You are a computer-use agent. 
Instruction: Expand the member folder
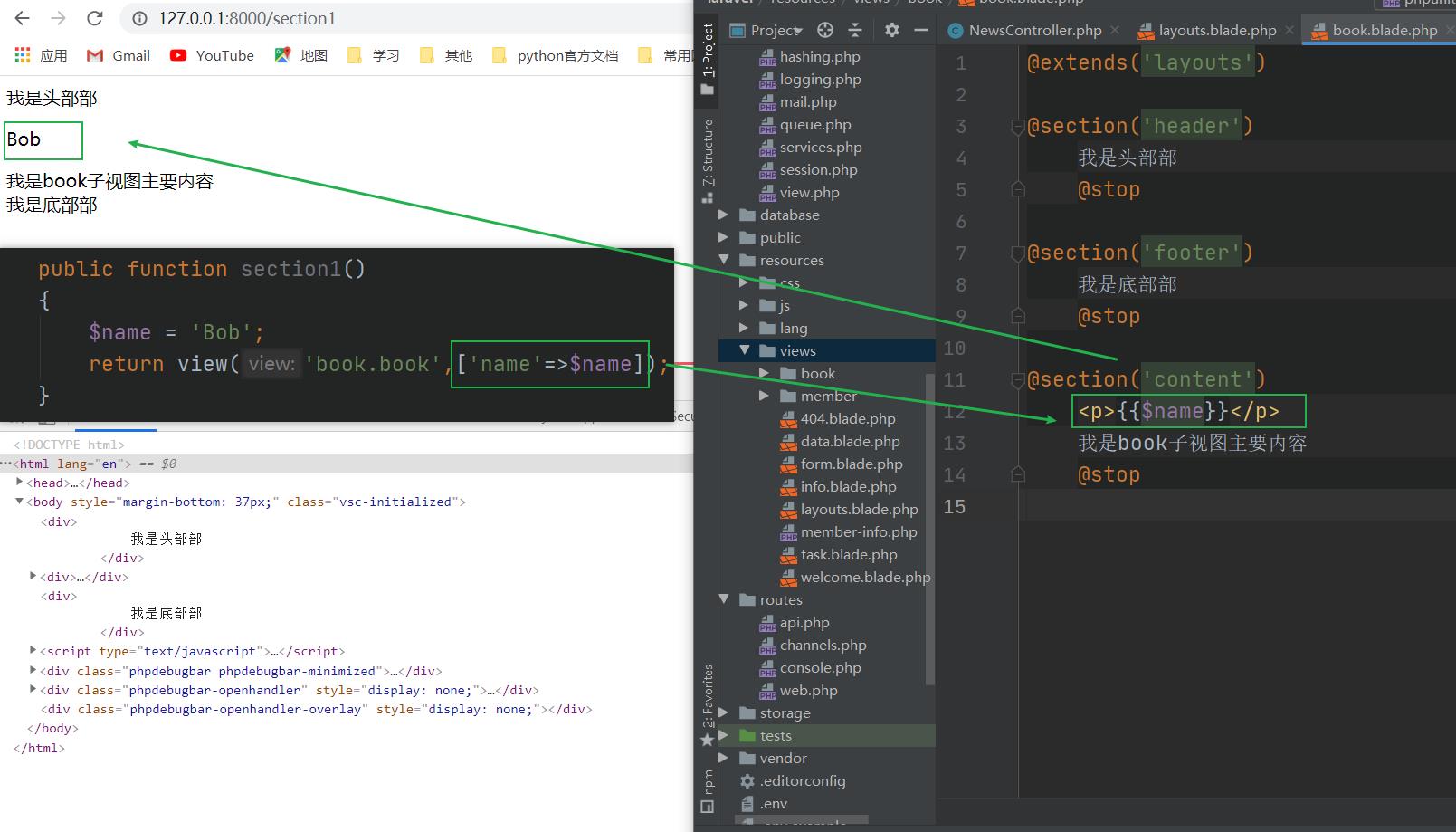point(764,396)
